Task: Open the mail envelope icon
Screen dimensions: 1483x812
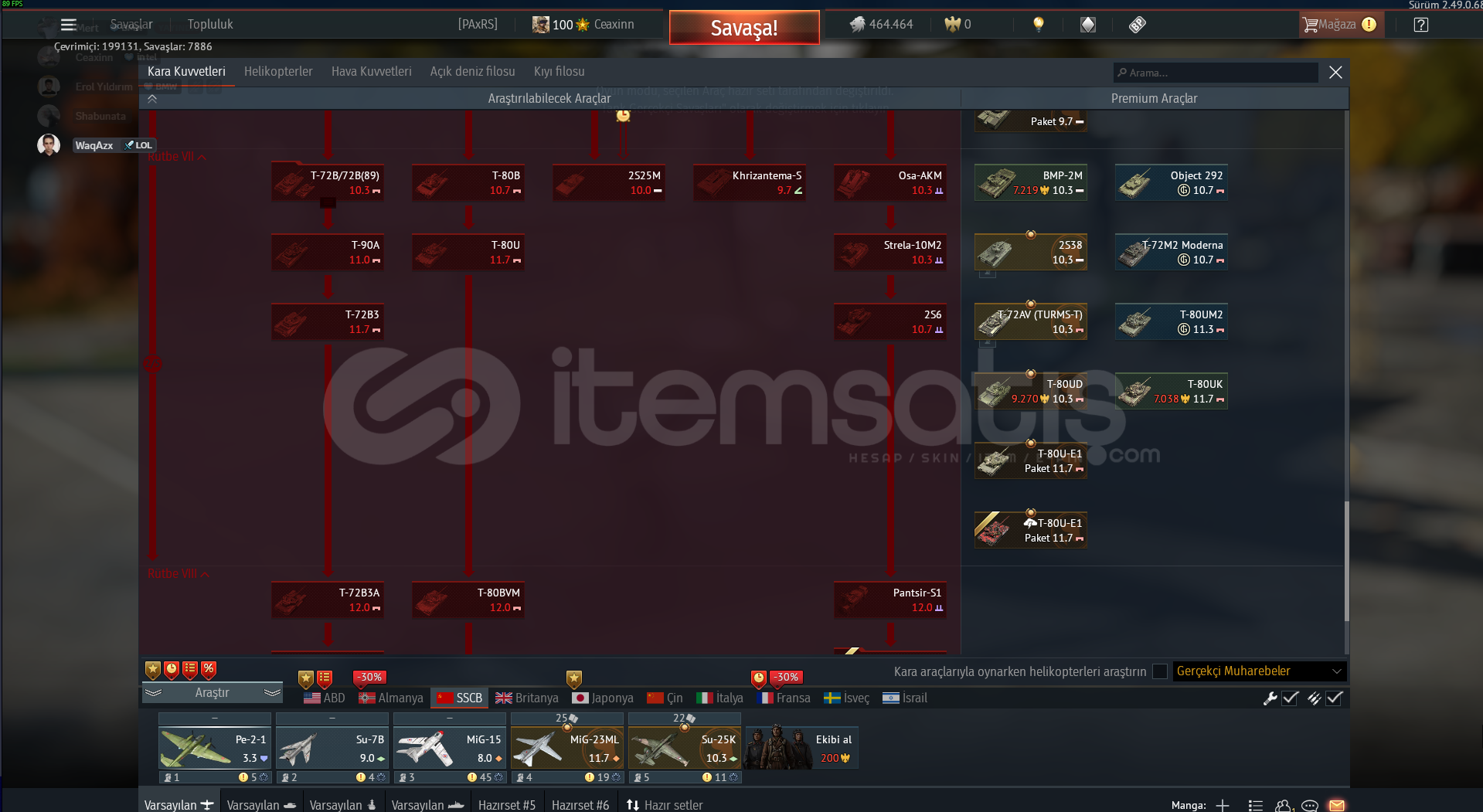Action: click(1336, 805)
